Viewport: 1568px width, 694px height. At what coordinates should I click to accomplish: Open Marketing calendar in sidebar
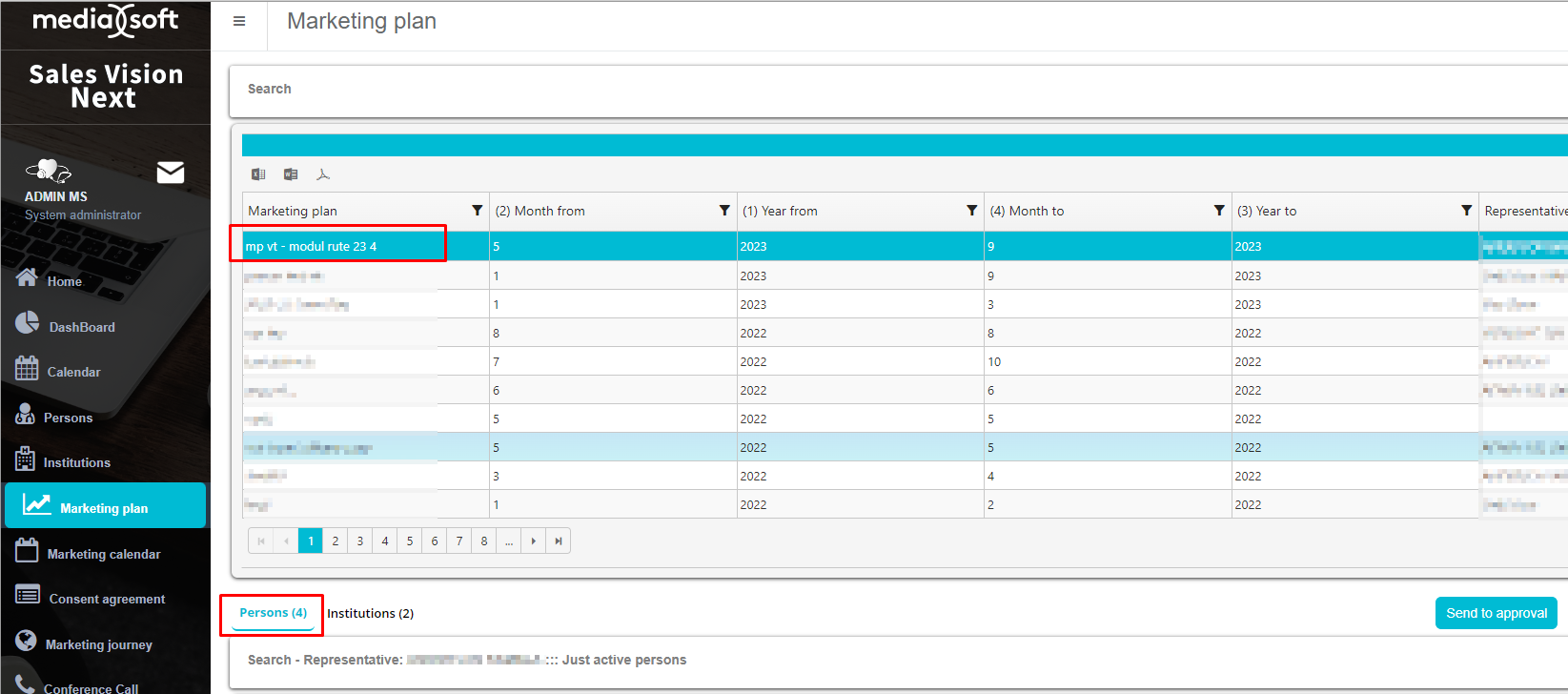[x=103, y=554]
